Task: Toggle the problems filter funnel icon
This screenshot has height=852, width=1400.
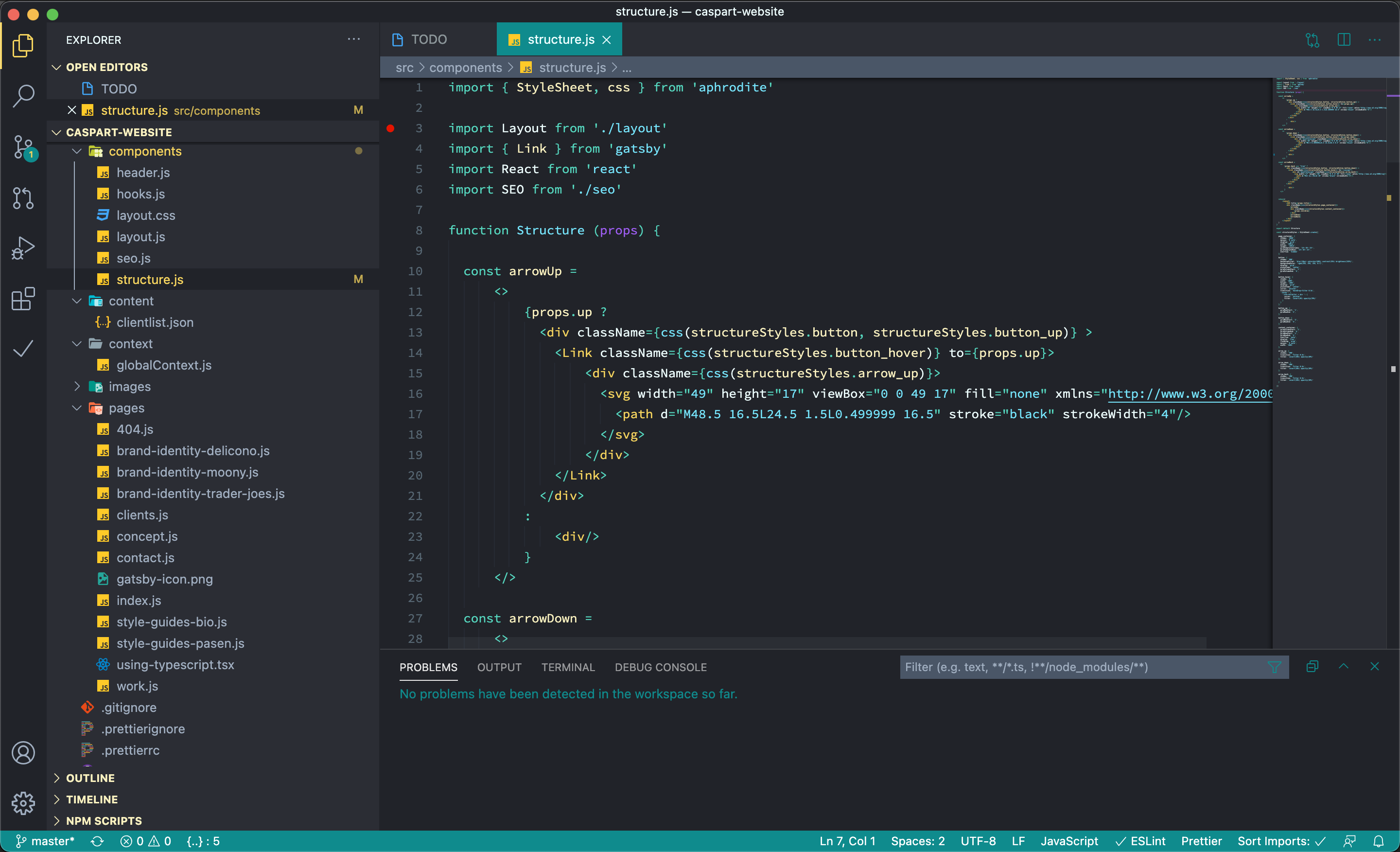Action: click(1274, 667)
